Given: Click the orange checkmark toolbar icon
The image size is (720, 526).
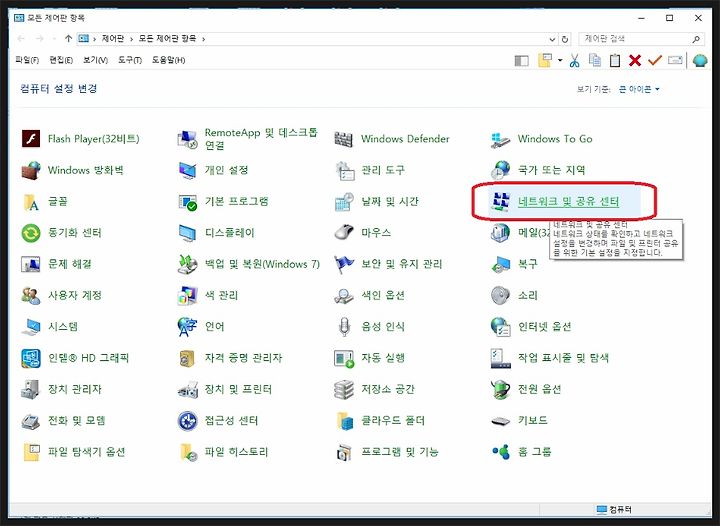Looking at the screenshot, I should pos(655,61).
